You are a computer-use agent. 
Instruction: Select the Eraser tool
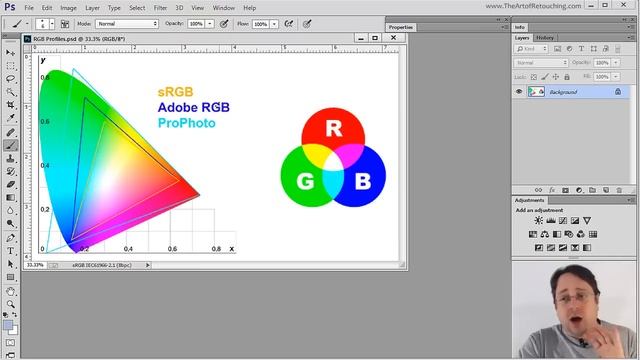(11, 184)
